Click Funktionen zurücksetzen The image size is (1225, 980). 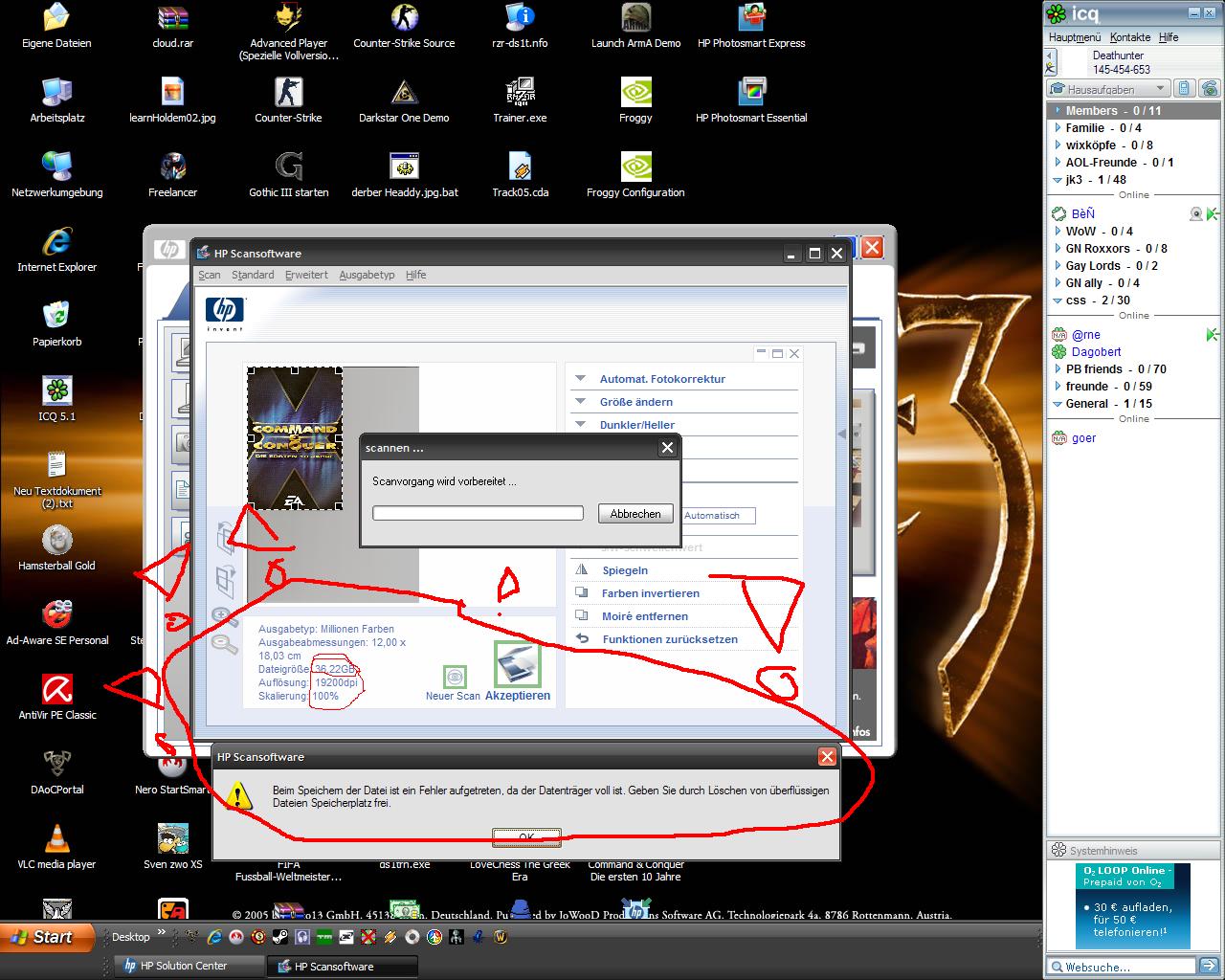(x=657, y=639)
